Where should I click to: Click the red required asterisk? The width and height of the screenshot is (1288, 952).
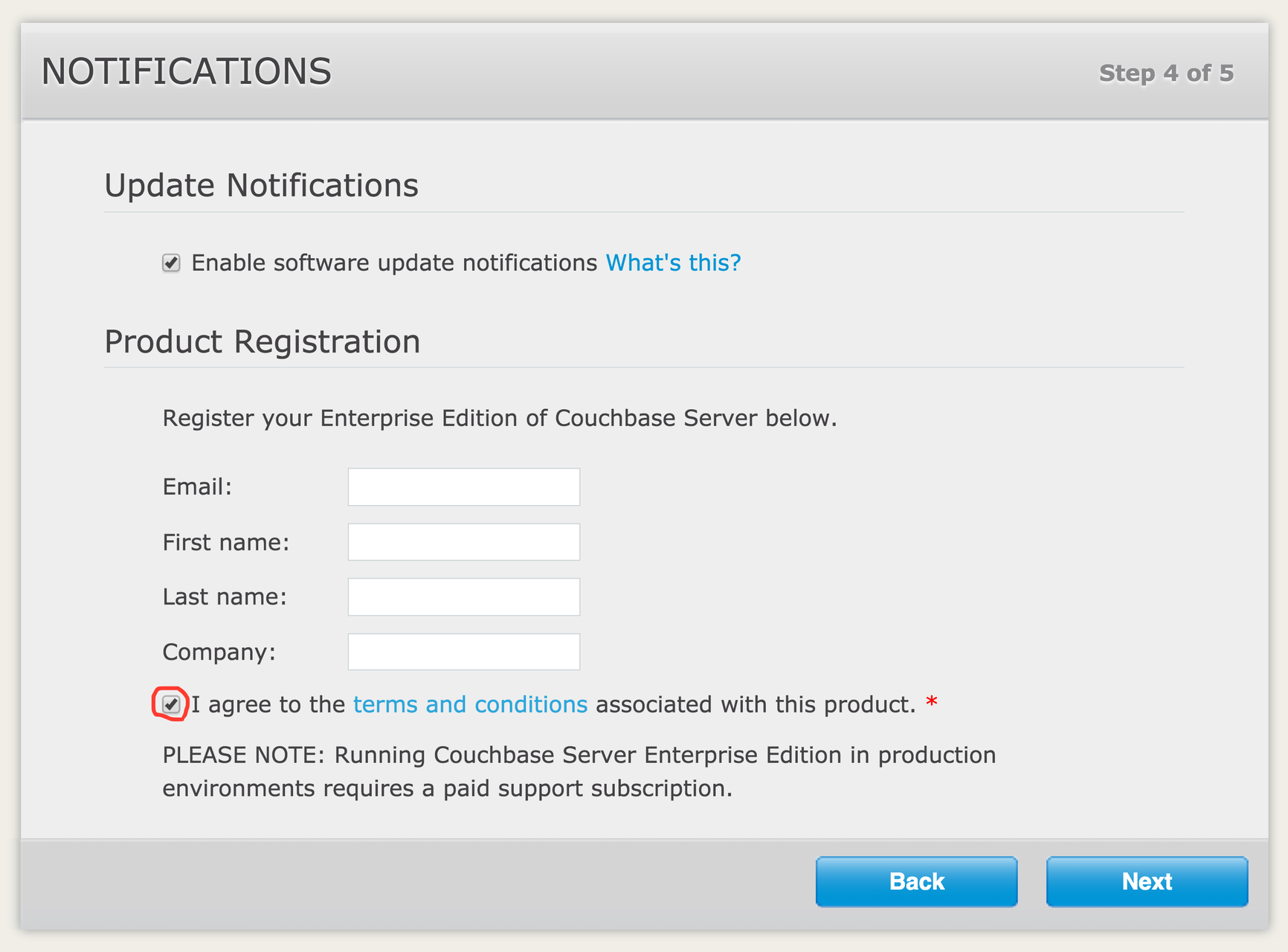click(x=932, y=702)
